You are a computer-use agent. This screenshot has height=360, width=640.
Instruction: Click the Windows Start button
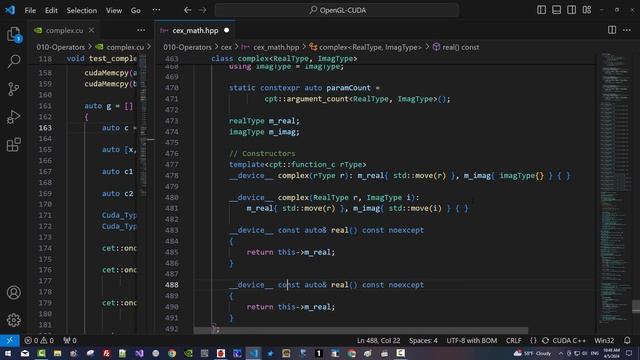tap(8, 353)
